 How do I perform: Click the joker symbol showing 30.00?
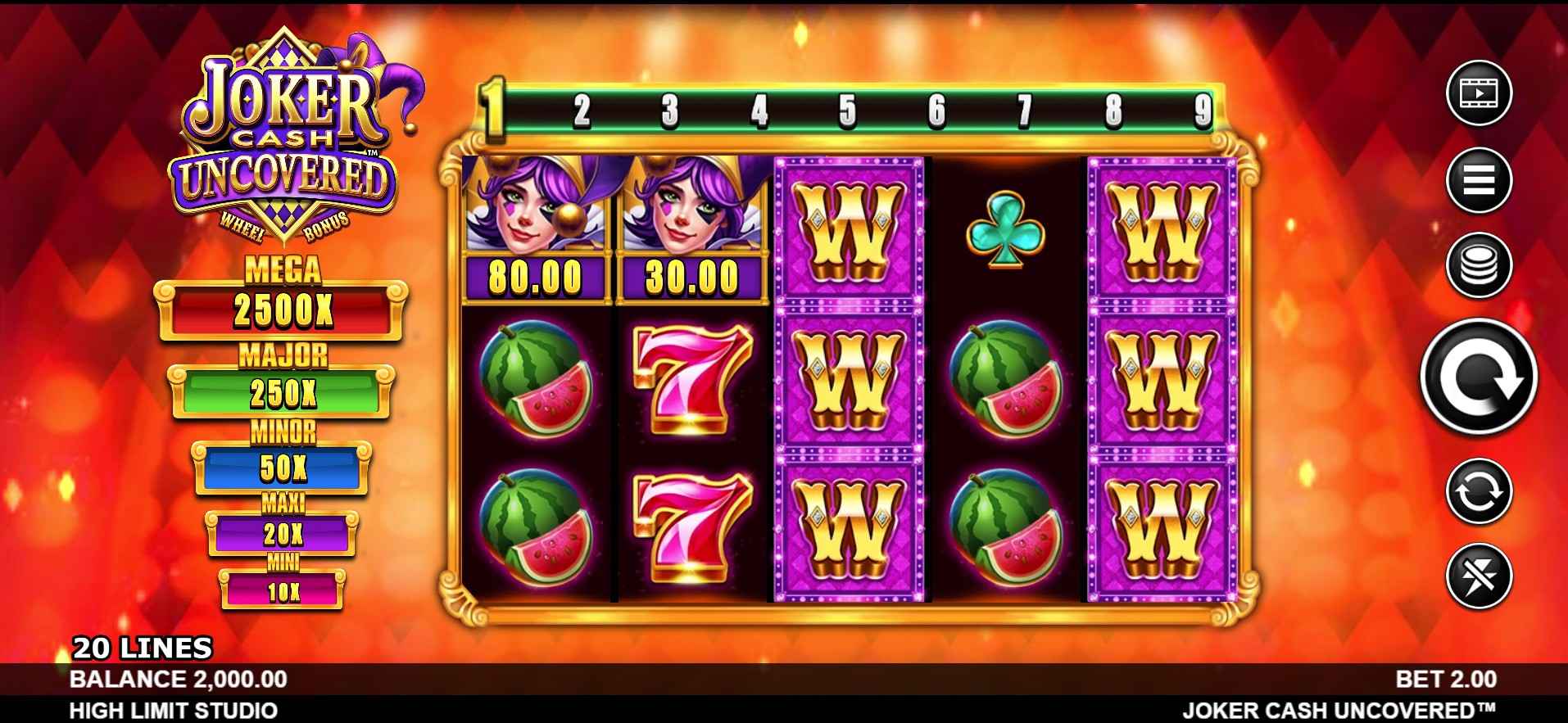point(693,229)
